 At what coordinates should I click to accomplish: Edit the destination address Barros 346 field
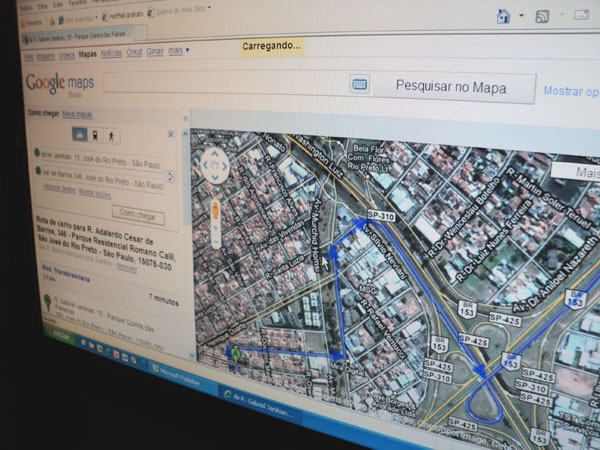104,180
